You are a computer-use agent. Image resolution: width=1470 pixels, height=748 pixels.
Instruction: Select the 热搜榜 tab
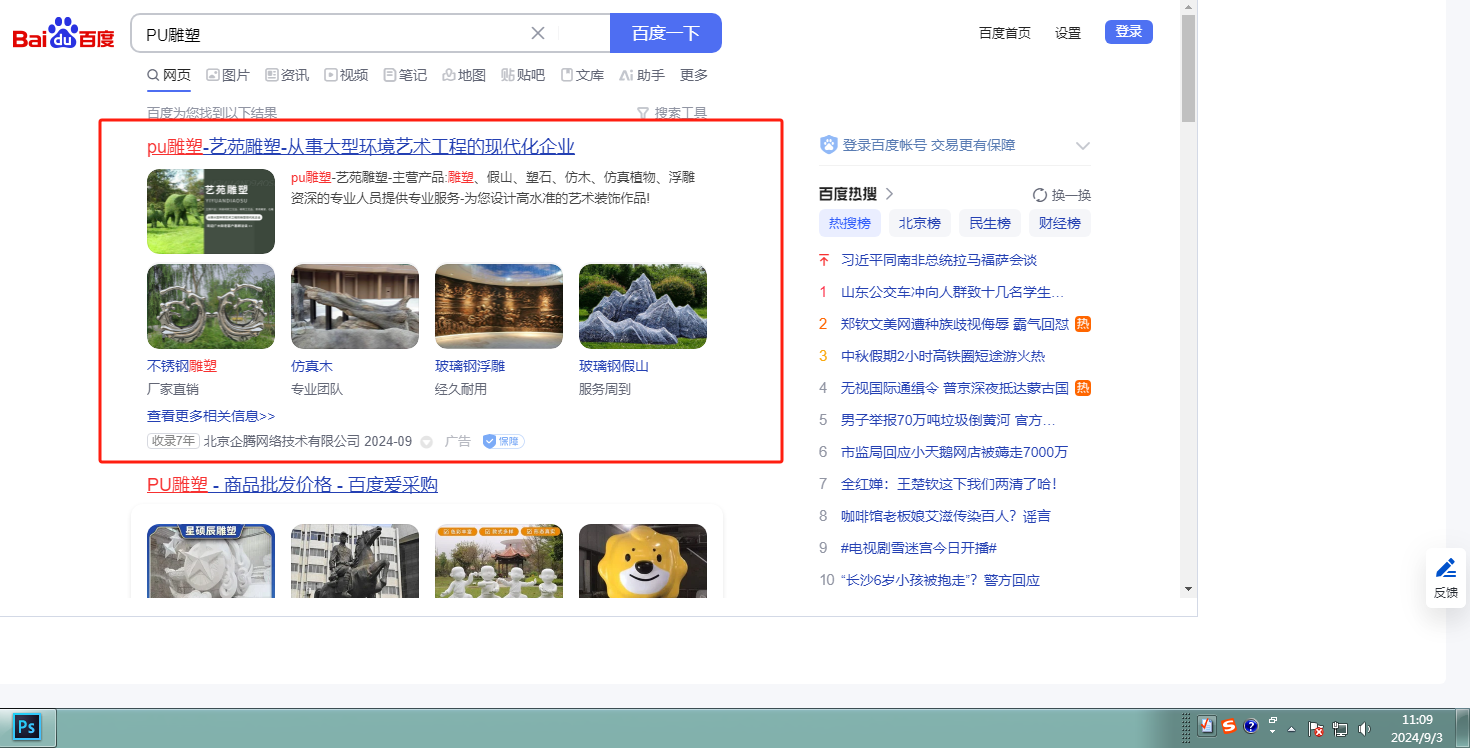coord(850,223)
